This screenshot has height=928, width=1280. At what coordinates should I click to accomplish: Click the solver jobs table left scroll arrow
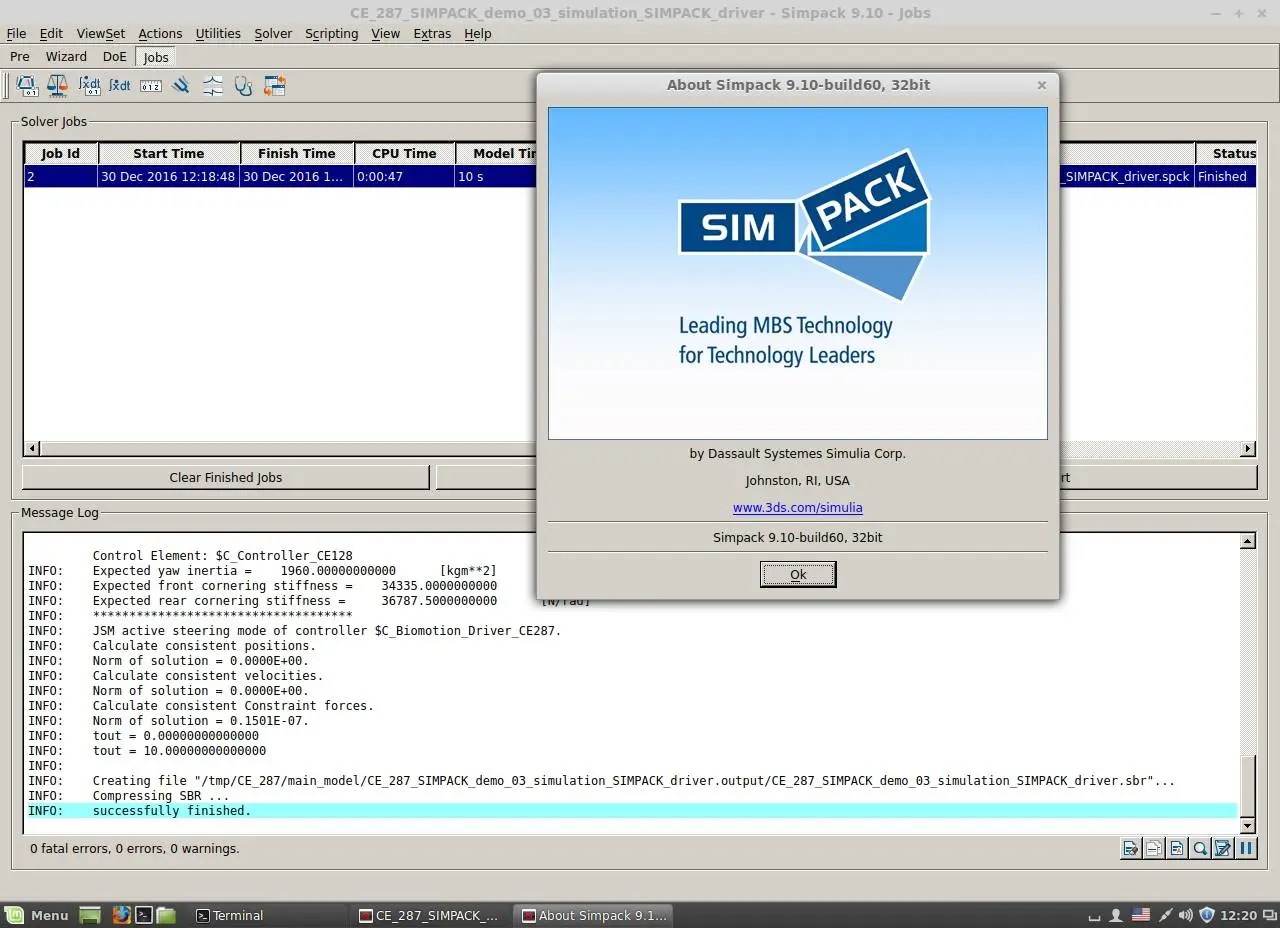(32, 449)
